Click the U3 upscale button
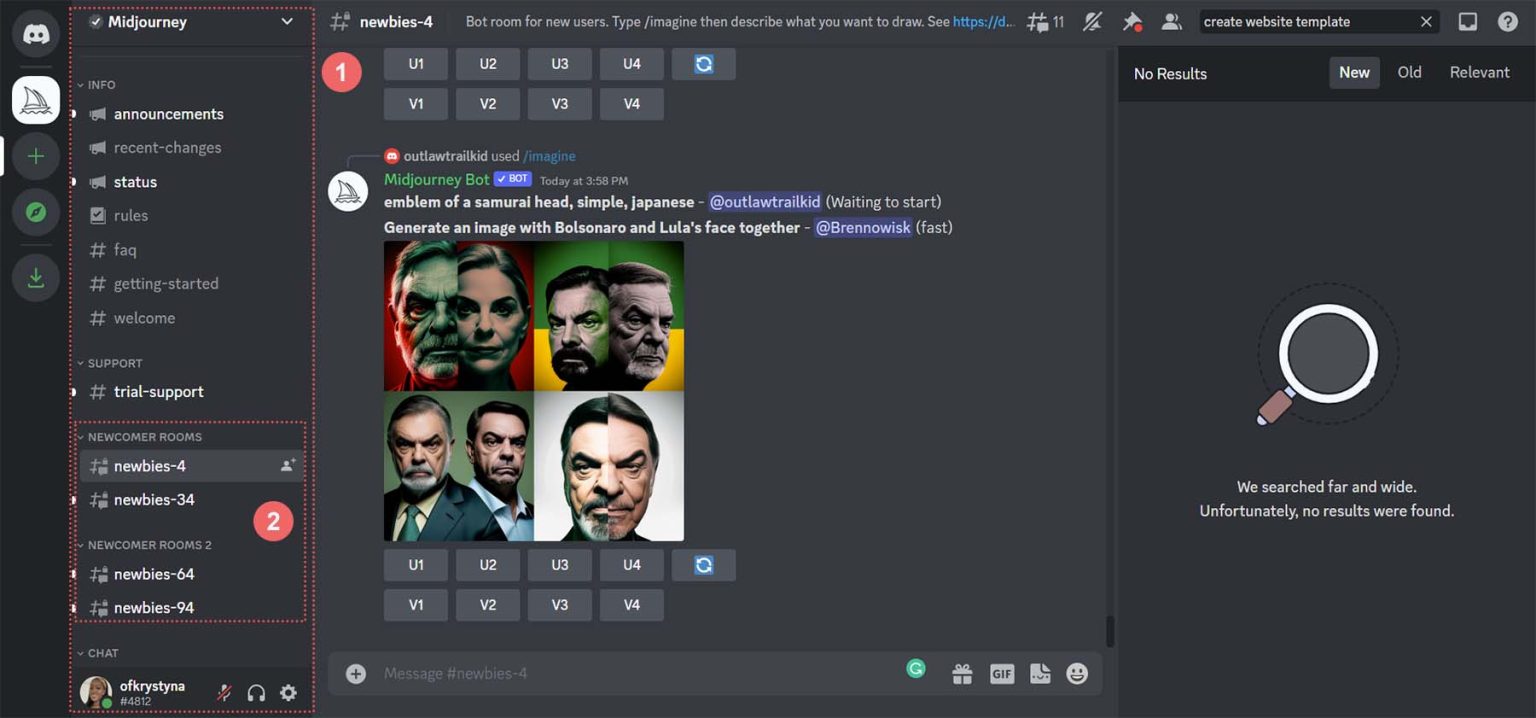This screenshot has width=1536, height=718. [x=559, y=565]
